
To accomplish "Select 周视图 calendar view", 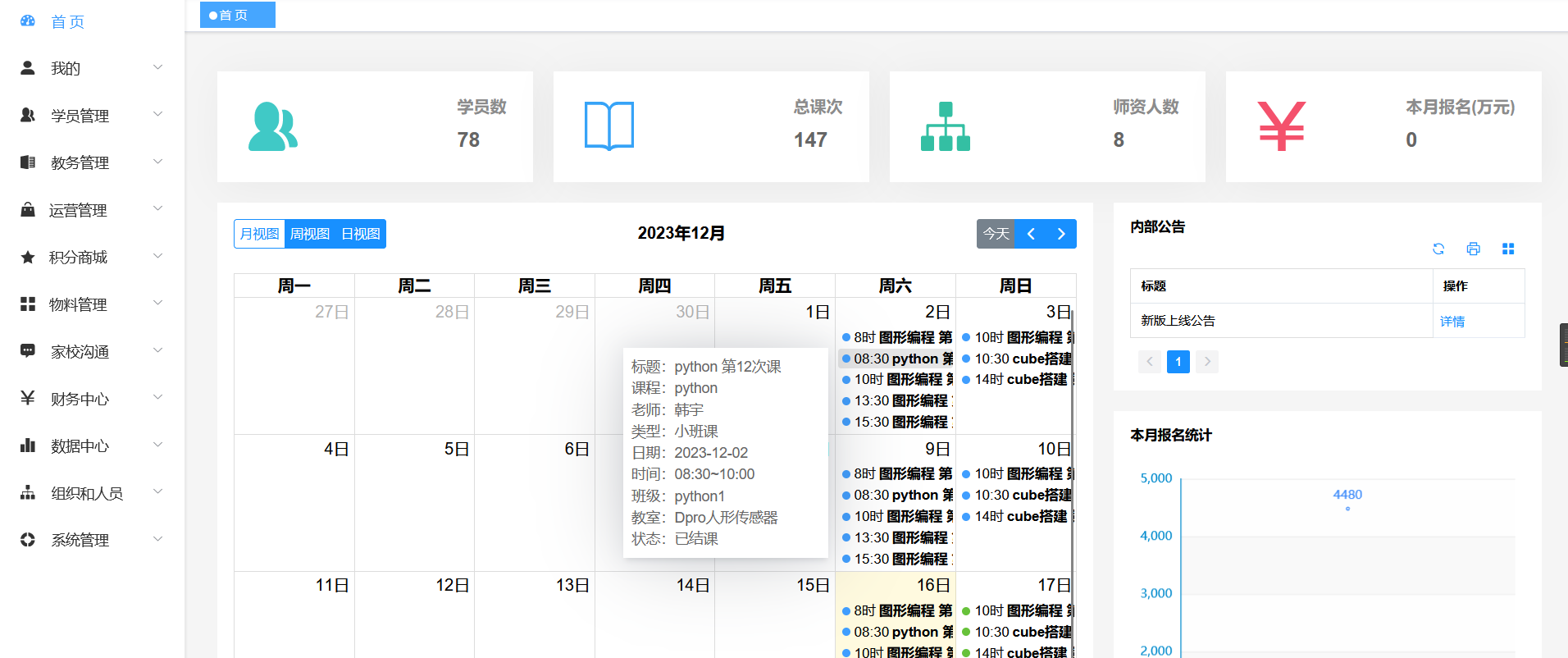I will (x=310, y=234).
